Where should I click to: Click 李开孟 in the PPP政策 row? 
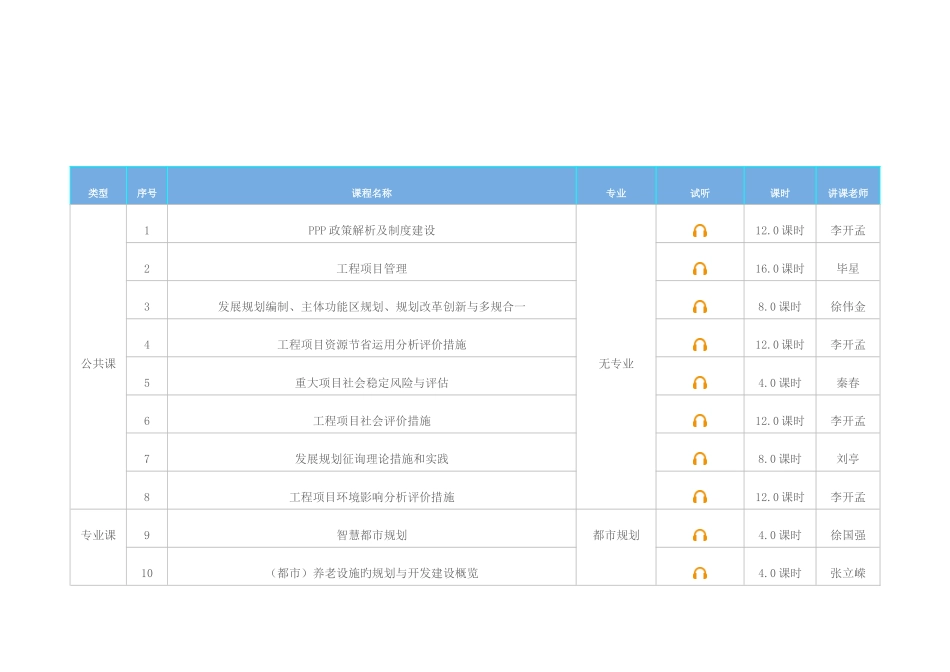[848, 230]
